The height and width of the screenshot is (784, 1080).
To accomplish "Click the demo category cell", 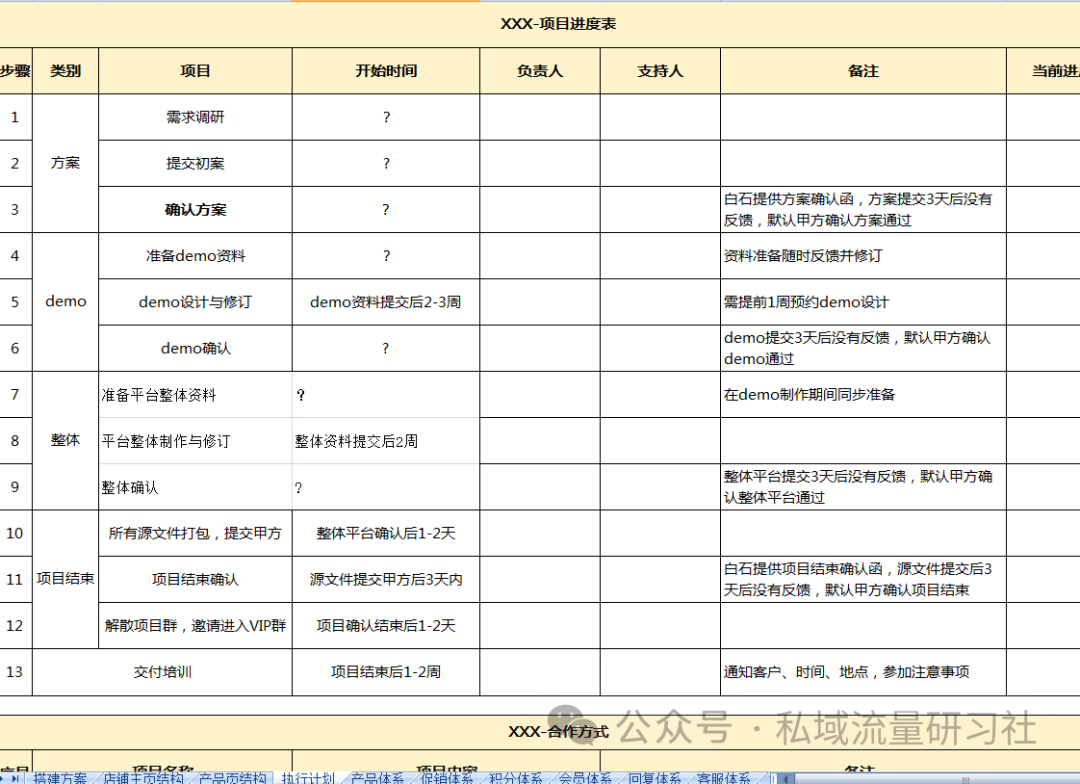I will 65,302.
